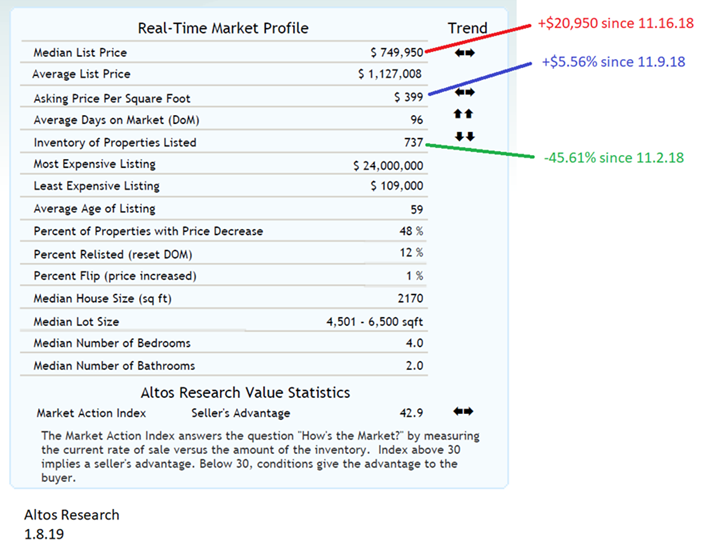This screenshot has width=714, height=553.
Task: Select the Market Action Index value 42.9
Action: pos(410,412)
